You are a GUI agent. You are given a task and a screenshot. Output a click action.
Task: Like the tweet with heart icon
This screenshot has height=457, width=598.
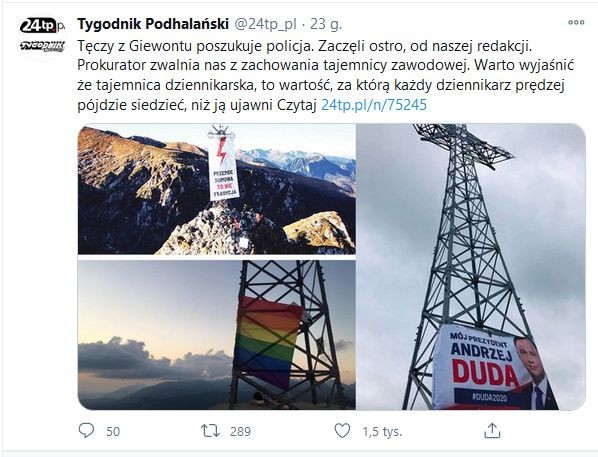point(342,431)
